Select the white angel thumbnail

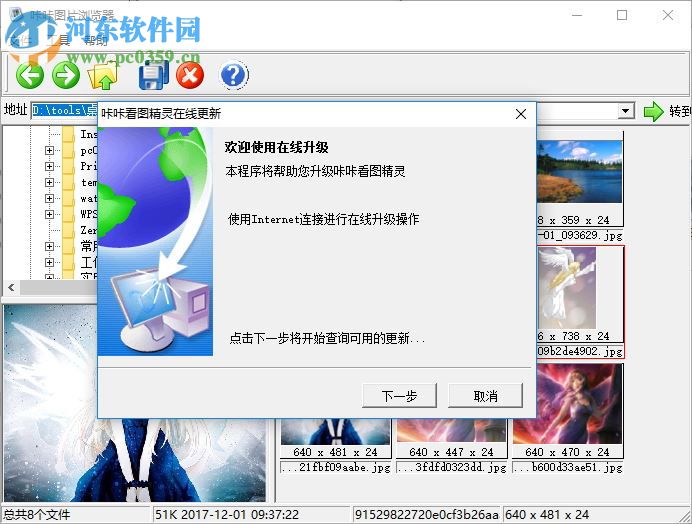tap(567, 288)
